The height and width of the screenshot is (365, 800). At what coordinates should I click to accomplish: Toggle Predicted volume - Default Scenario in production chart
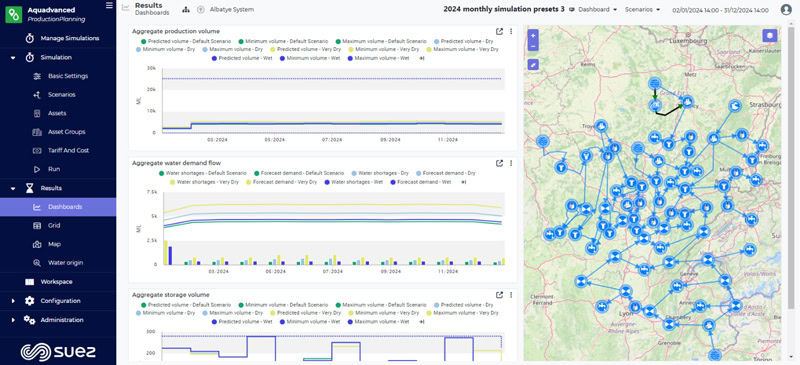point(187,41)
